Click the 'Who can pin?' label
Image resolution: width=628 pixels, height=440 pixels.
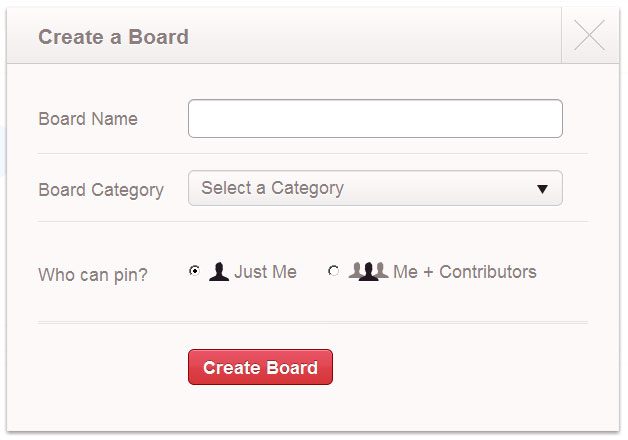pyautogui.click(x=93, y=274)
